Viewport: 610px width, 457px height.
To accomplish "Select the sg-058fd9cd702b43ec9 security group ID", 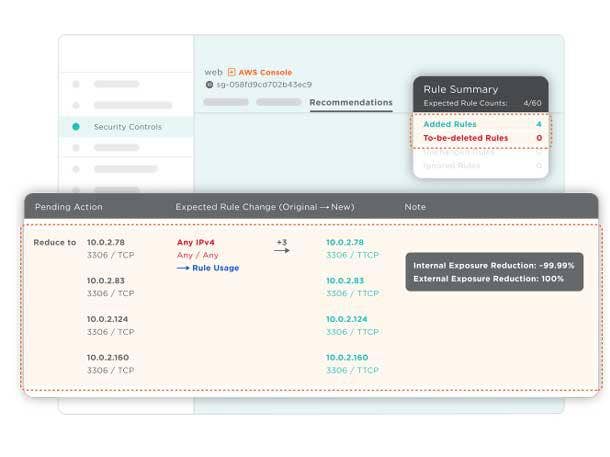I will point(264,85).
